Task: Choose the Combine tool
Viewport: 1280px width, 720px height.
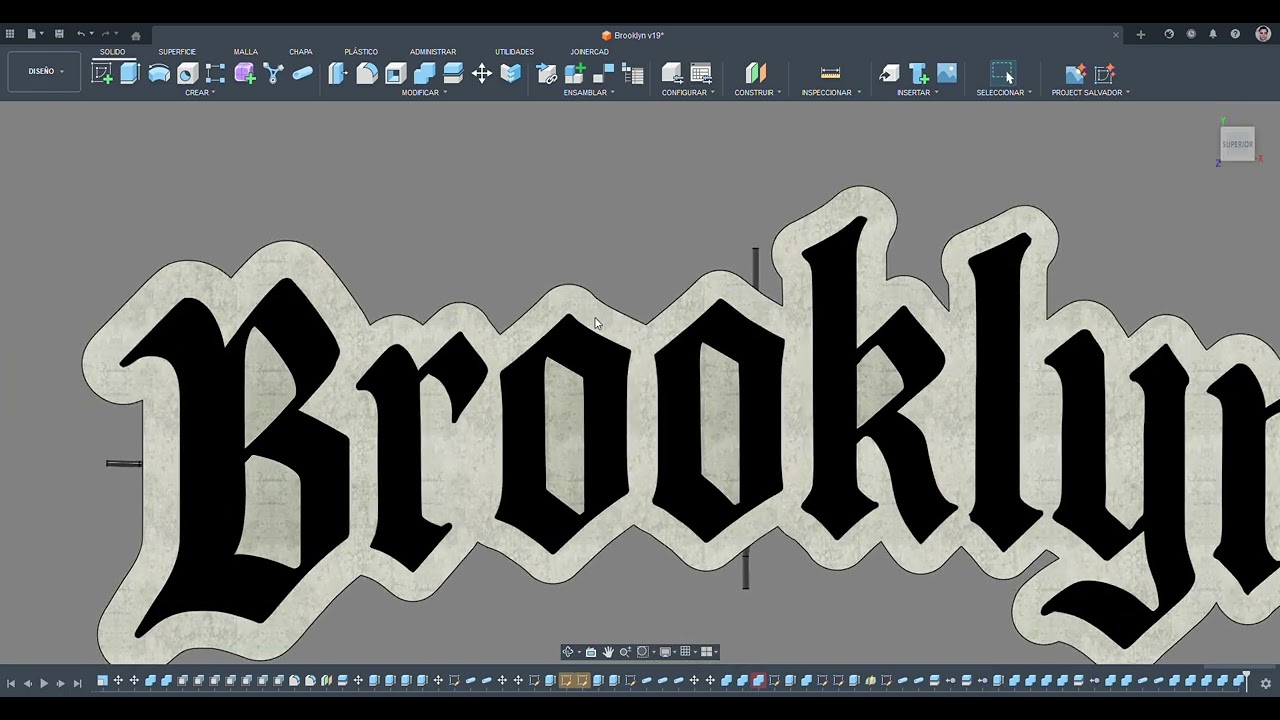Action: coord(424,73)
